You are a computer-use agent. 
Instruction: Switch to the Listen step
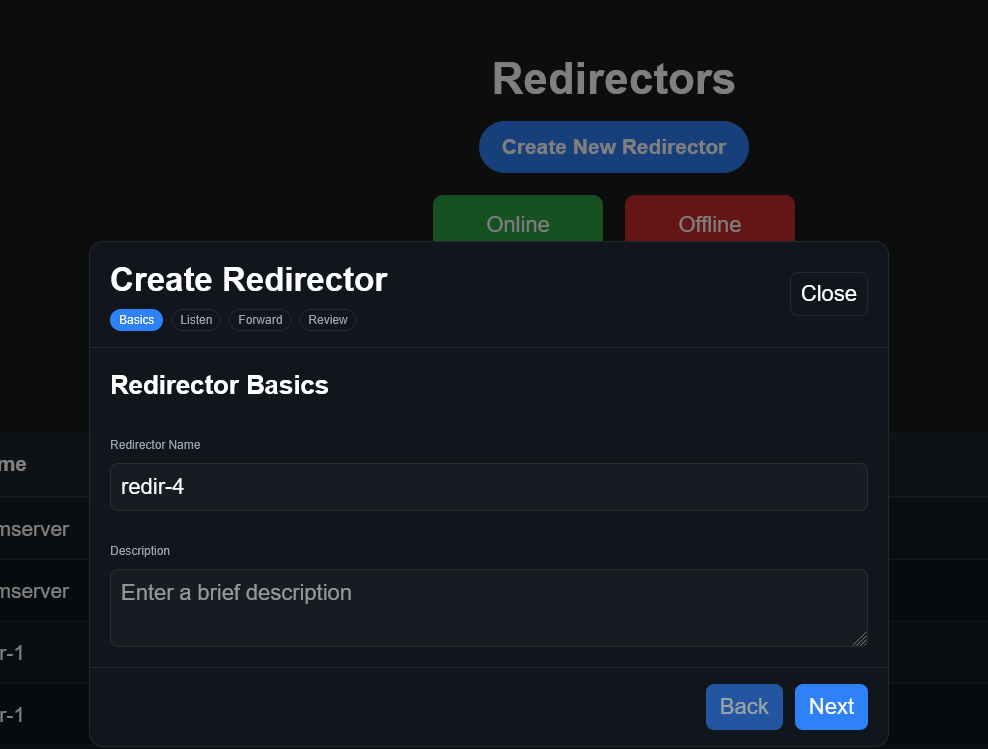[x=196, y=320]
